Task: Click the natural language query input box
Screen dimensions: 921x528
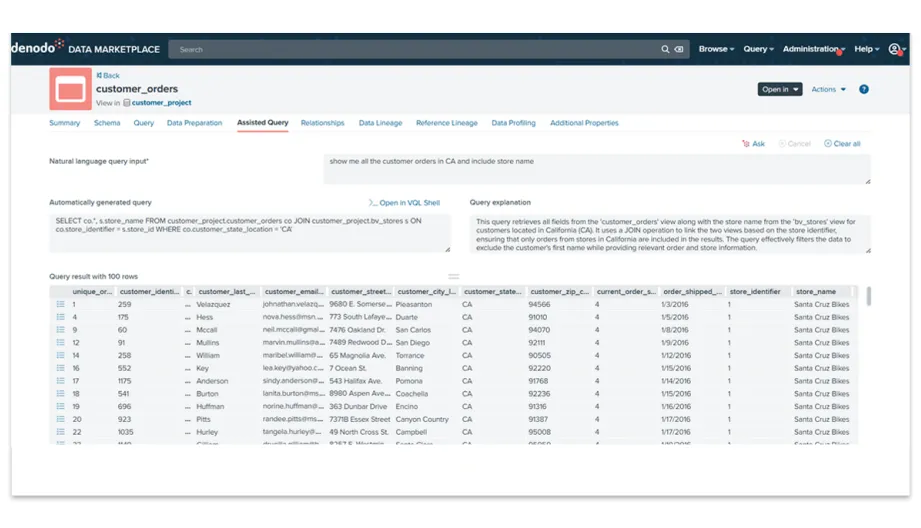Action: [596, 169]
